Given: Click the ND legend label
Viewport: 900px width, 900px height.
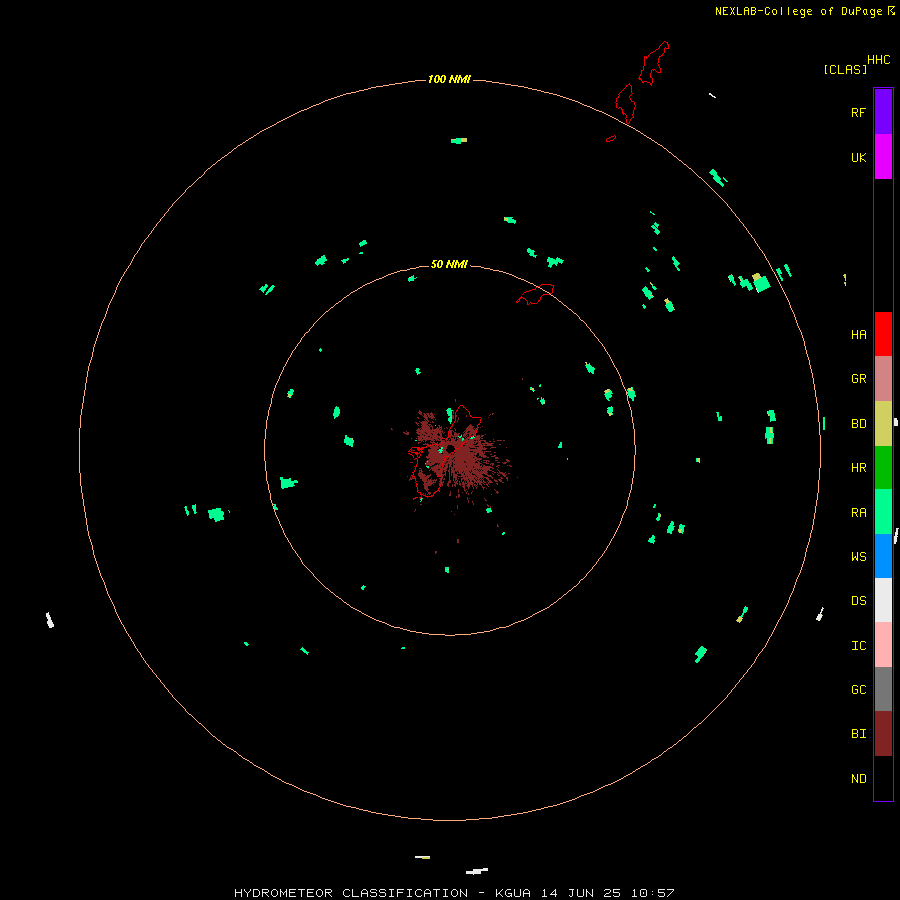Looking at the screenshot, I should 858,779.
